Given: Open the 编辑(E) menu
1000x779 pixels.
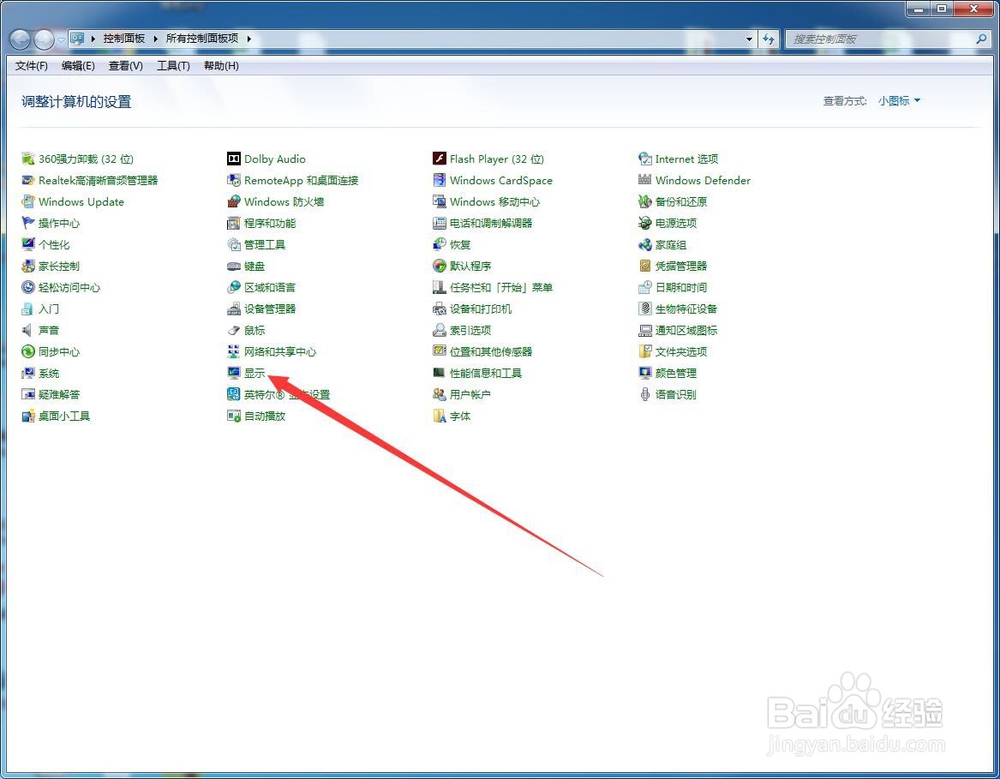Looking at the screenshot, I should (78, 66).
